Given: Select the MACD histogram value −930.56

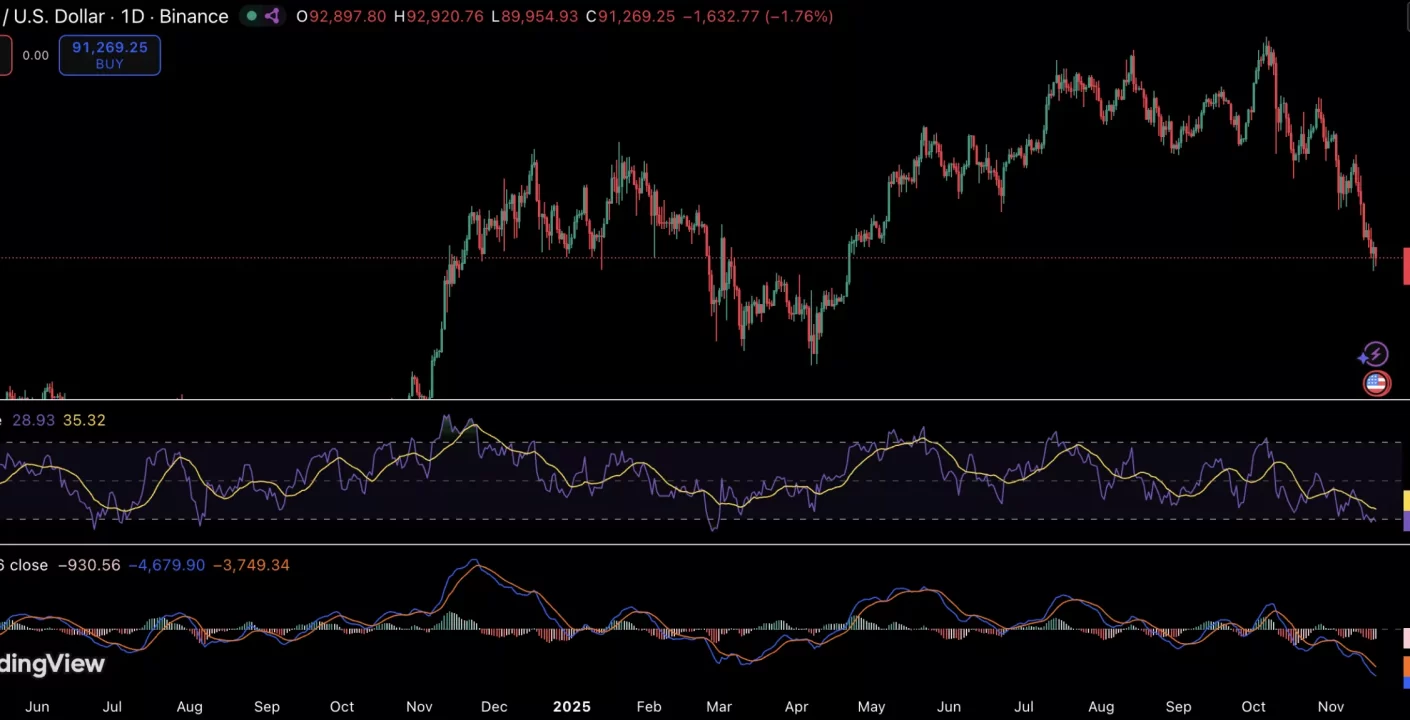Looking at the screenshot, I should (89, 565).
